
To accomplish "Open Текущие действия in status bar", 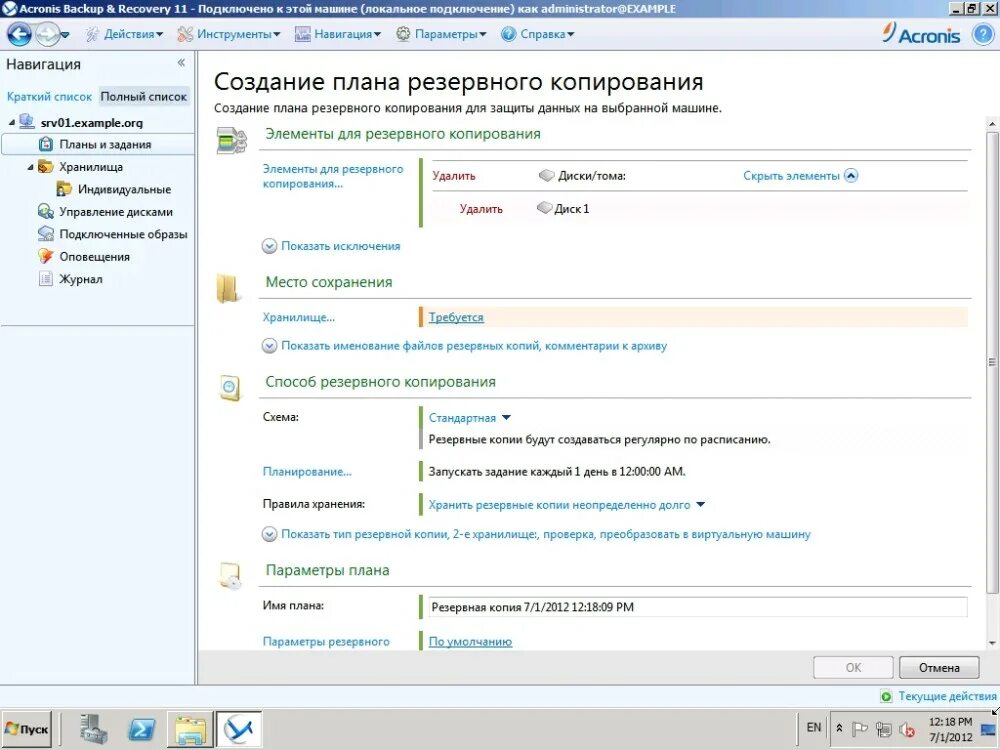I will [x=938, y=696].
